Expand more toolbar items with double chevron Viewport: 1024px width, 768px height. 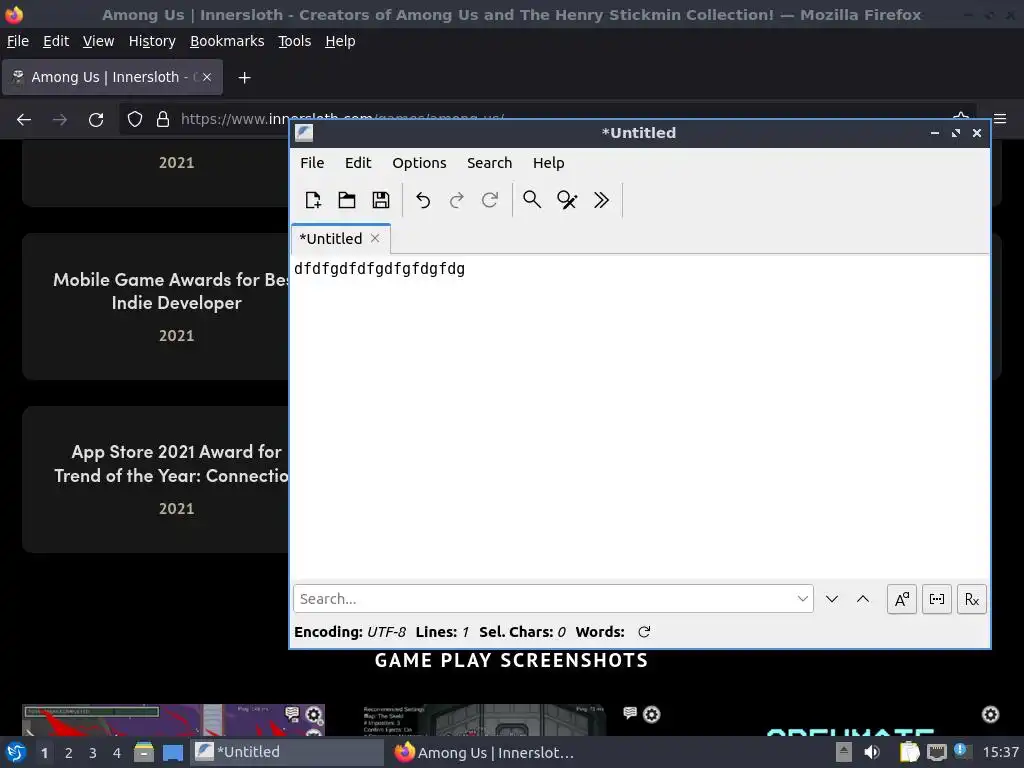(601, 200)
